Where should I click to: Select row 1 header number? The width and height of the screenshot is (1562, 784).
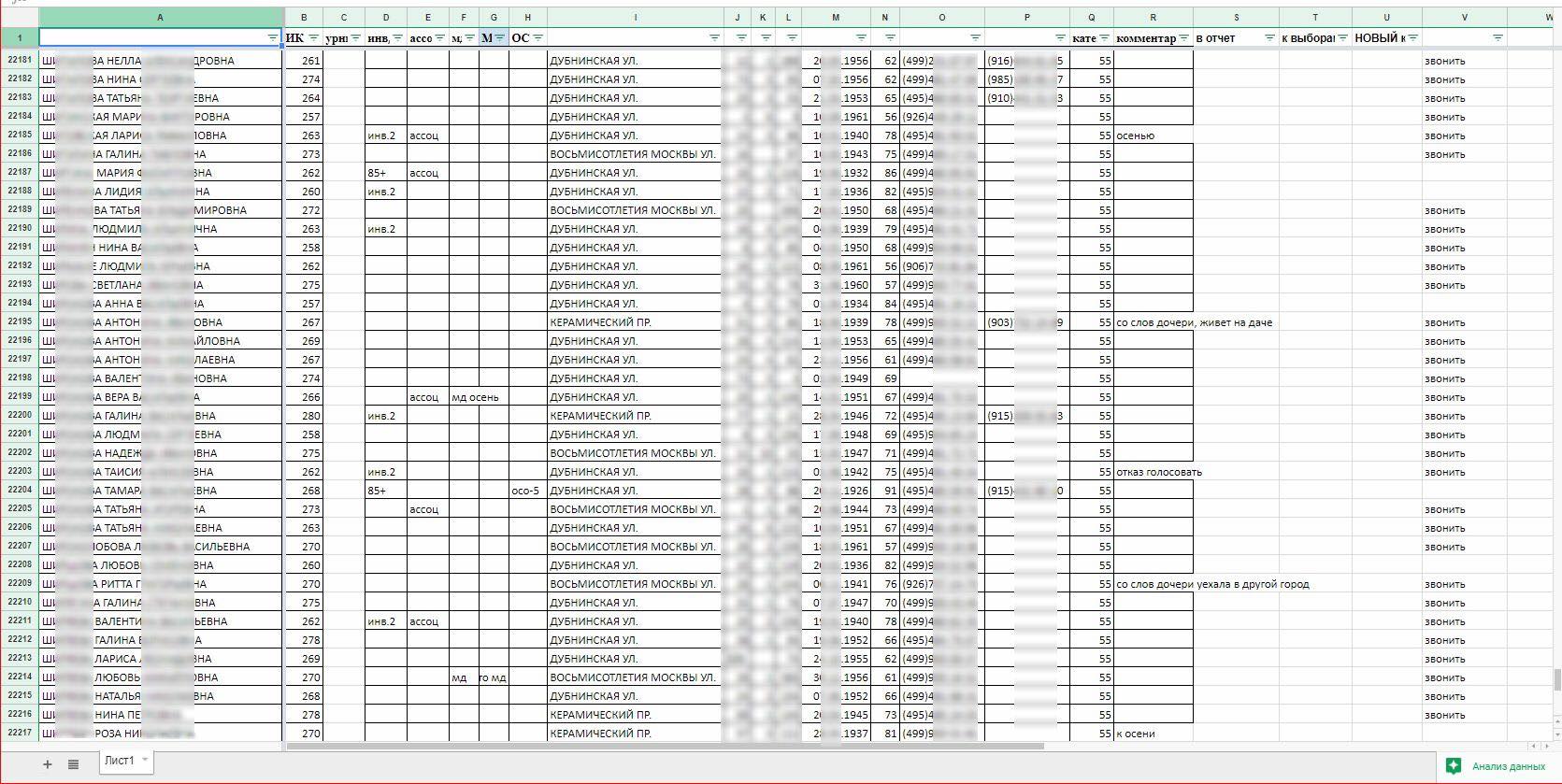(20, 38)
